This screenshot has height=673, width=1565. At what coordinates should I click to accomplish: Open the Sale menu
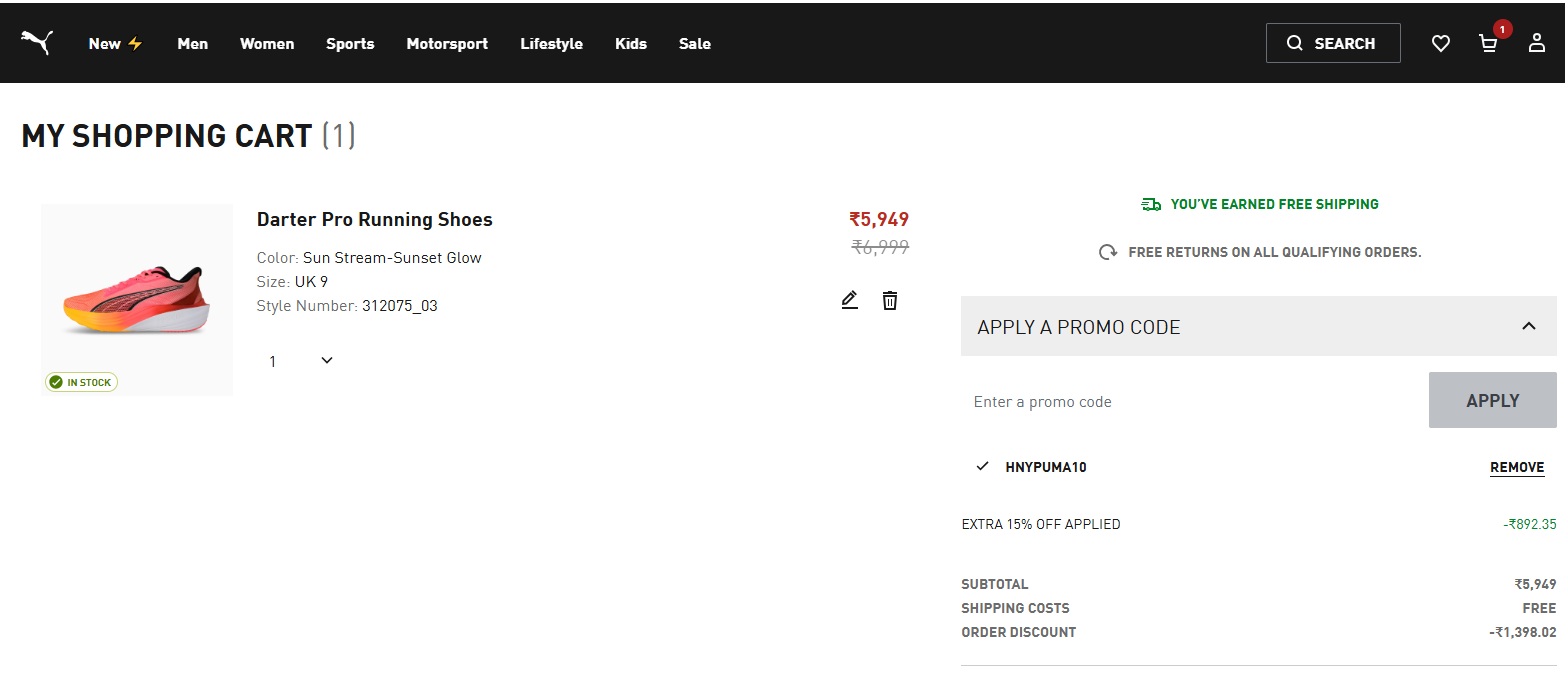tap(695, 44)
